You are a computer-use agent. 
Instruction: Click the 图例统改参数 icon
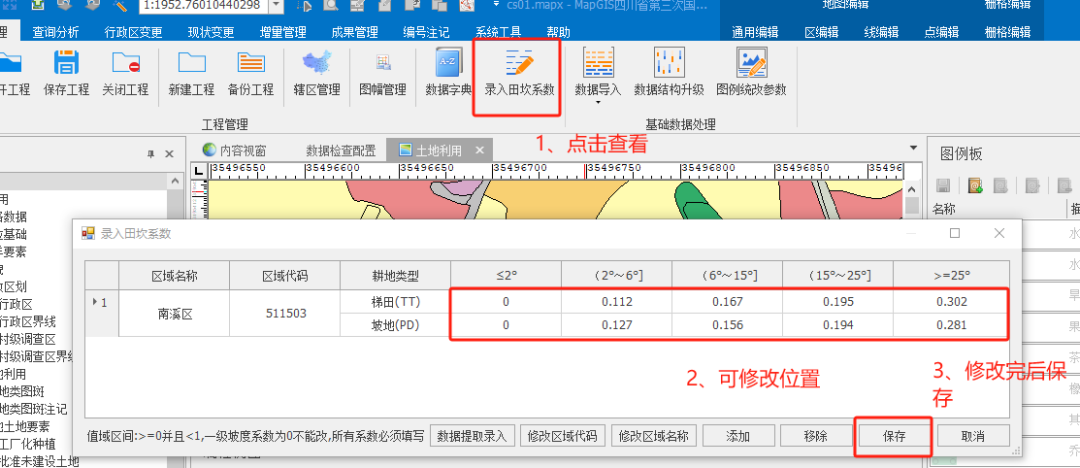tap(751, 64)
